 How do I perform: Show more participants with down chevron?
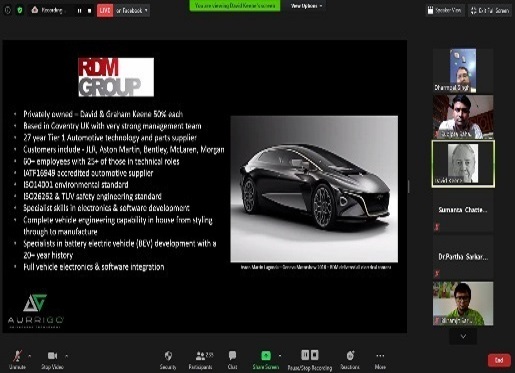[463, 336]
